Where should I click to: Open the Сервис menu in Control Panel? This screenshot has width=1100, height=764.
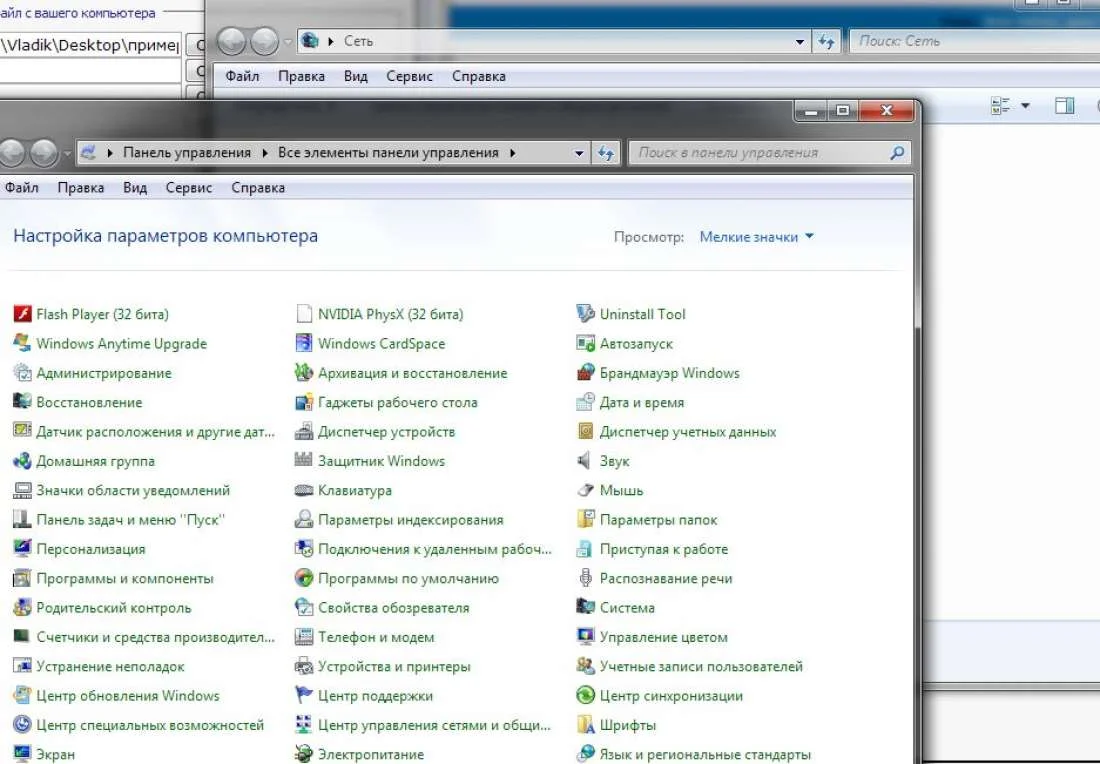(x=189, y=188)
